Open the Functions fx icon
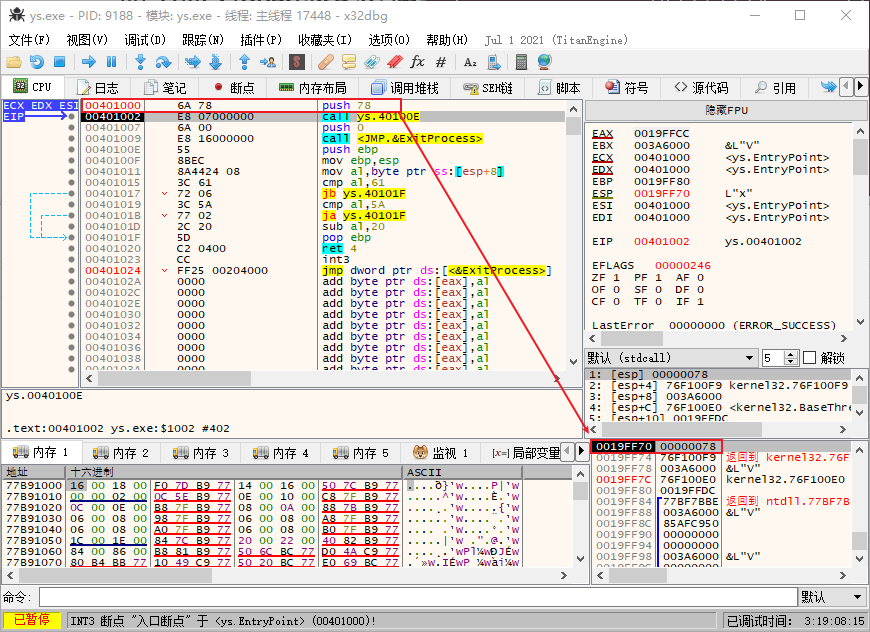 418,62
